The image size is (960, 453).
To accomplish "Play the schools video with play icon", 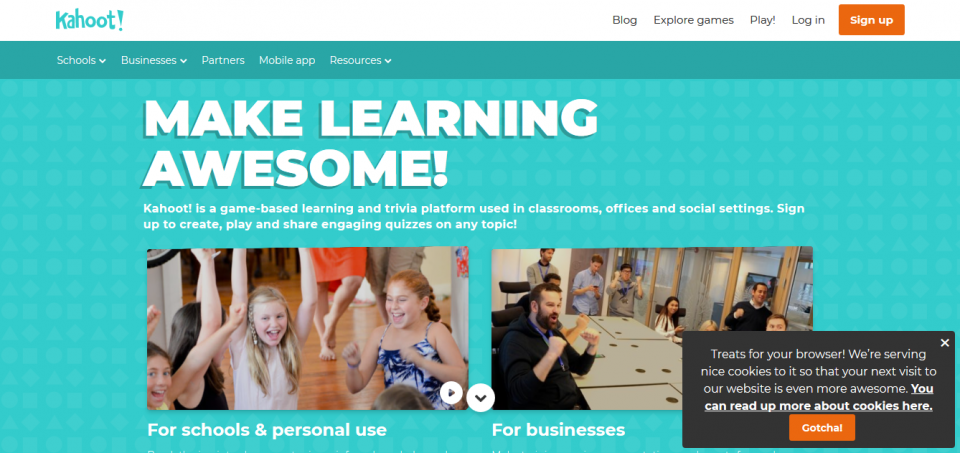I will coord(451,393).
